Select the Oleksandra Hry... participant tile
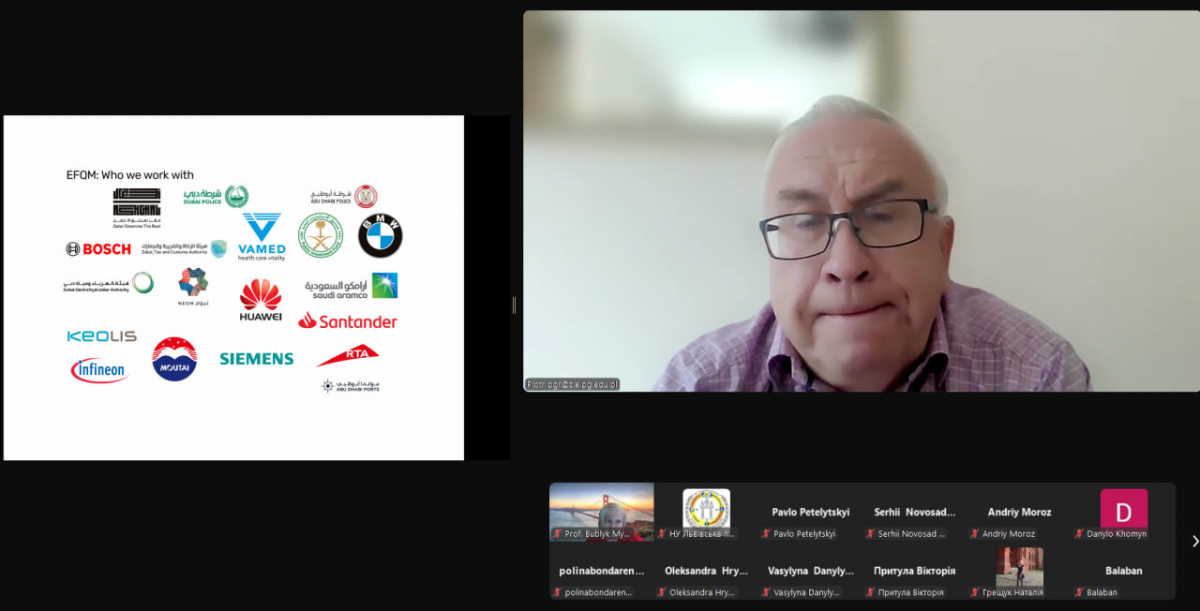Screen dimensions: 1200x611 [706, 571]
